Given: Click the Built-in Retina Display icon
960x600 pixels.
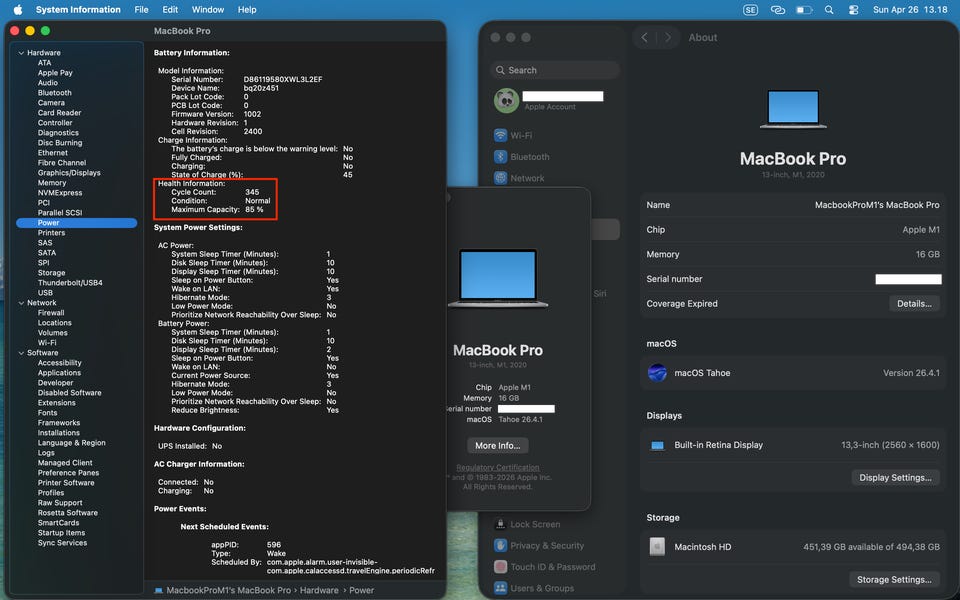Looking at the screenshot, I should [657, 445].
